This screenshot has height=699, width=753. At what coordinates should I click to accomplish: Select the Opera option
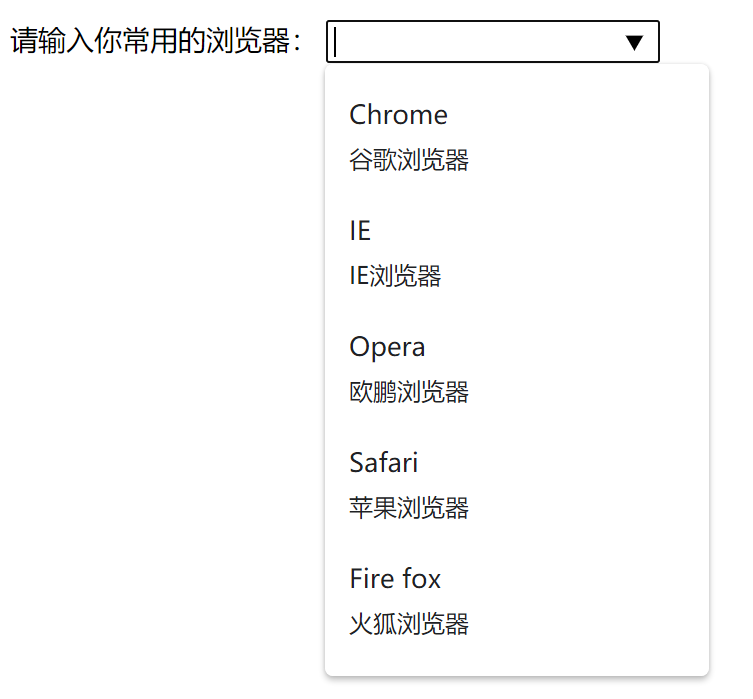pyautogui.click(x=387, y=347)
